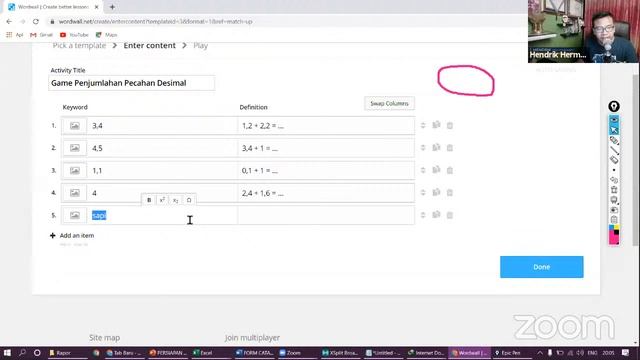Click the Activity Title input field

pos(131,83)
